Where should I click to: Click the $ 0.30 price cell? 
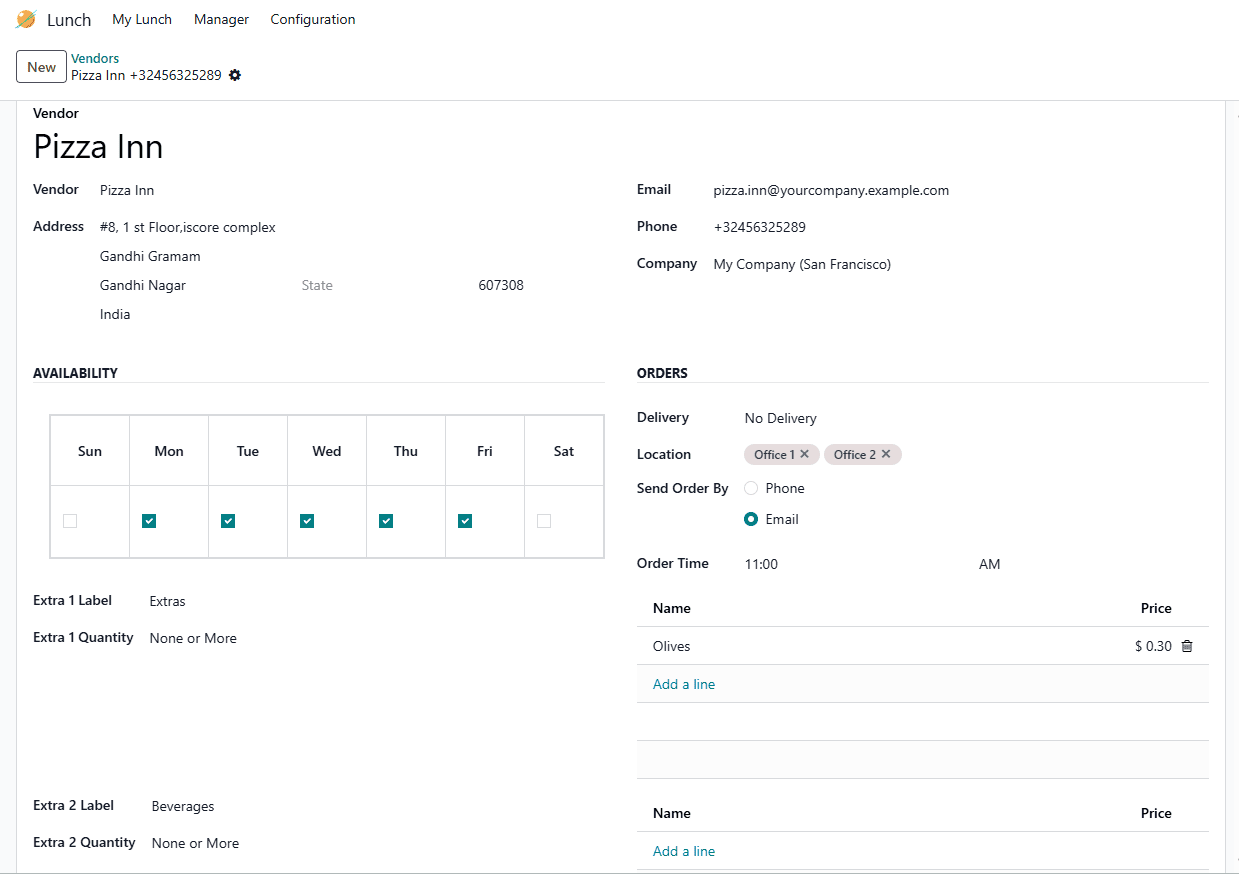point(1153,646)
